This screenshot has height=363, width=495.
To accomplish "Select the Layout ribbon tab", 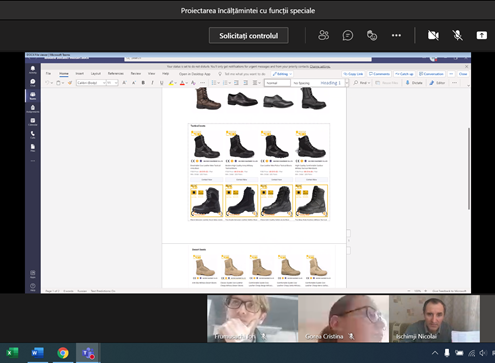I will click(x=96, y=74).
